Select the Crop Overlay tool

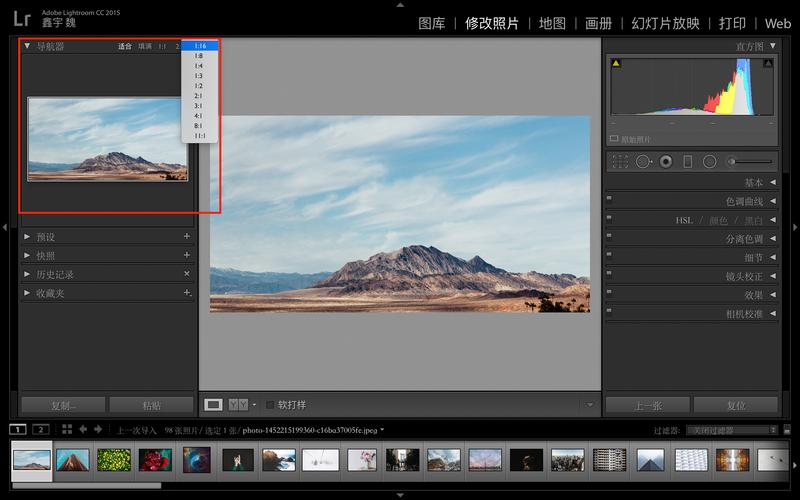coord(620,161)
